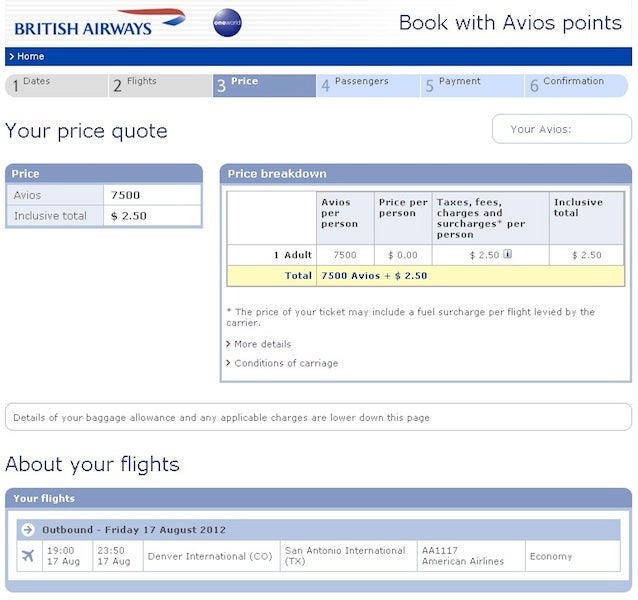Screen dimensions: 638x600
Task: Click the taxes info icon beside $ 2.50
Action: click(x=508, y=254)
